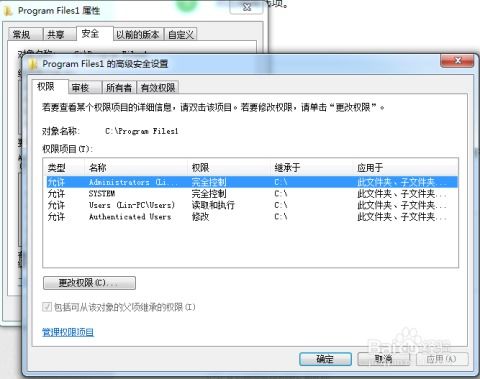Viewport: 480px width, 379px height.
Task: Switch to the 权限 tab
Action: (49, 87)
